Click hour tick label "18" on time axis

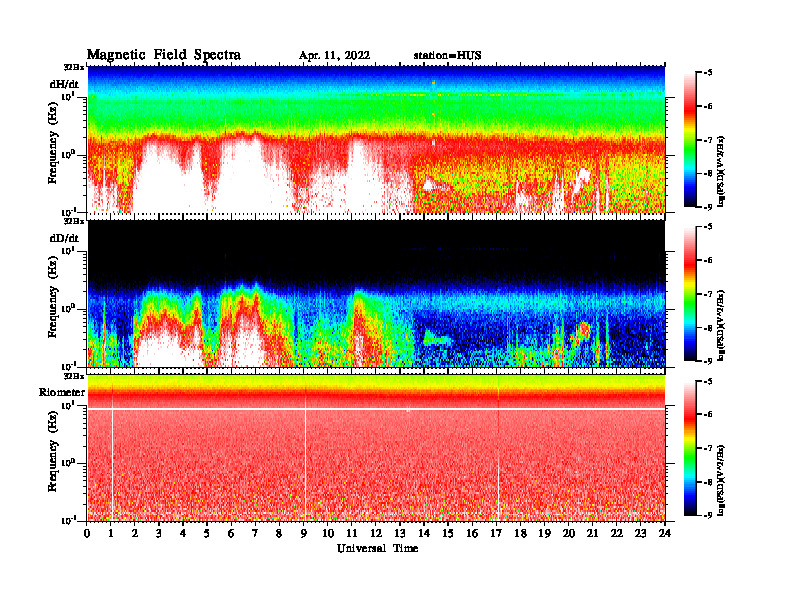click(520, 533)
